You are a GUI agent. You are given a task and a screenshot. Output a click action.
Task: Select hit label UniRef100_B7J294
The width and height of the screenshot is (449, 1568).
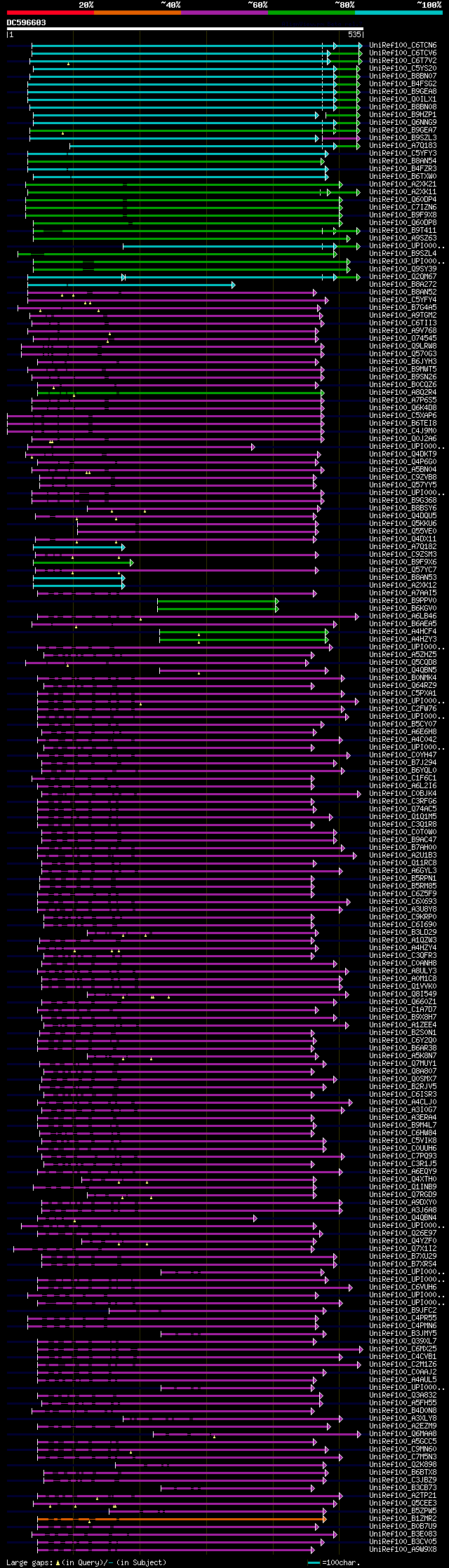[x=403, y=763]
